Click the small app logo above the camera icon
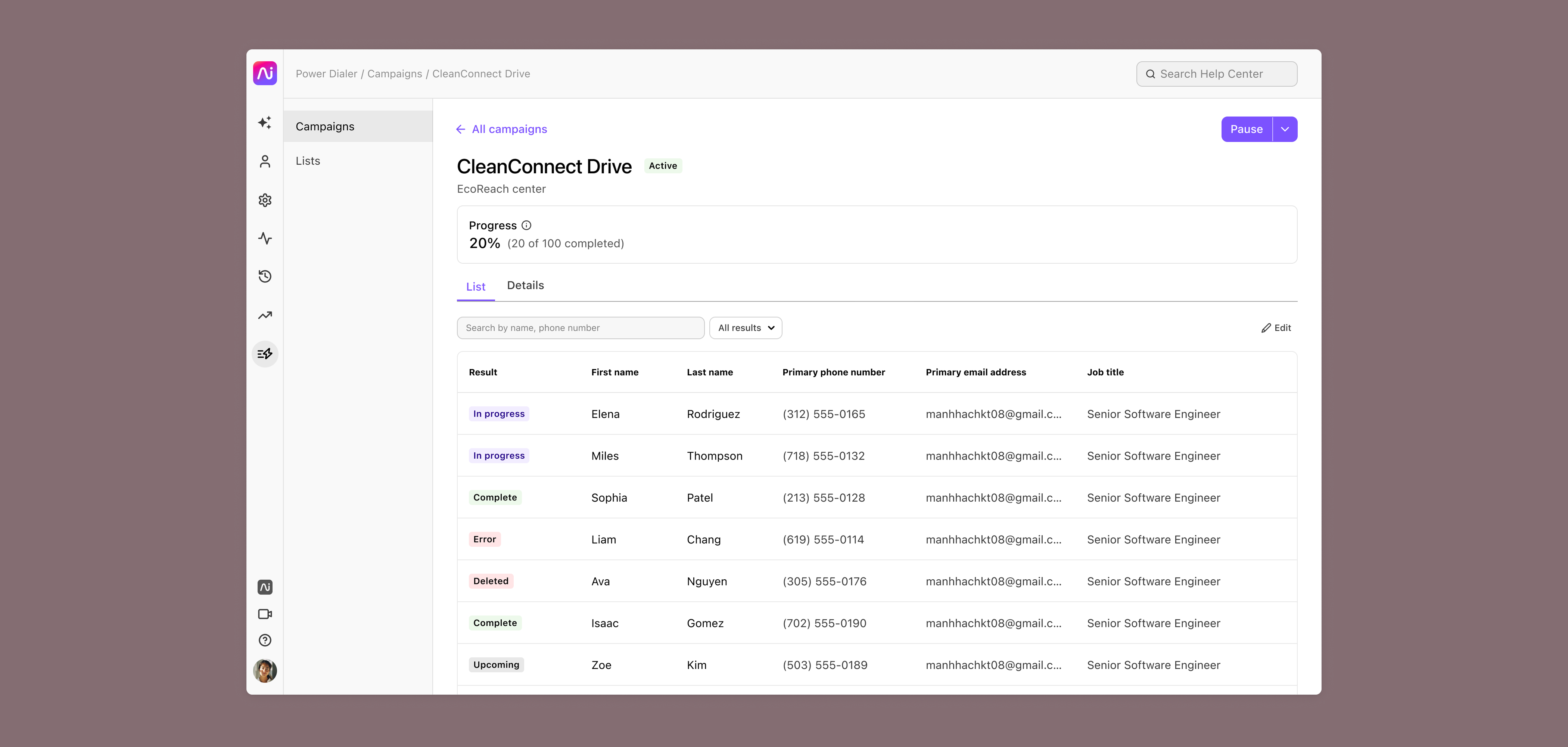Viewport: 1568px width, 747px height. [265, 587]
